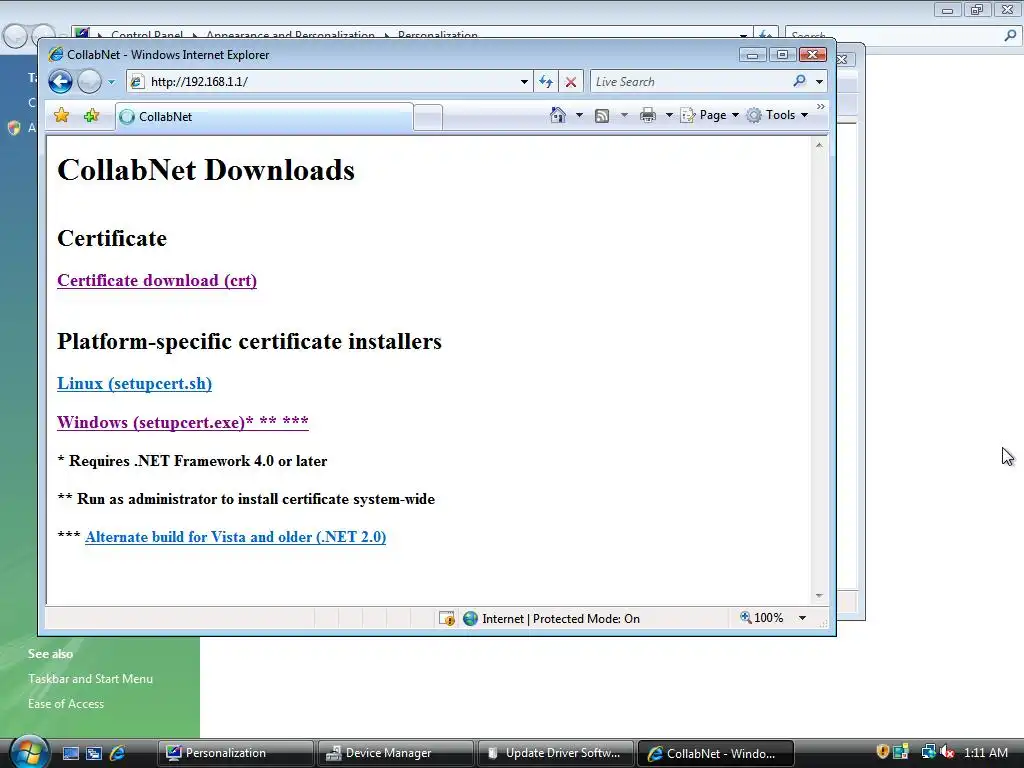Open the Tools menu
Screen dimensions: 1024x768
[x=778, y=115]
